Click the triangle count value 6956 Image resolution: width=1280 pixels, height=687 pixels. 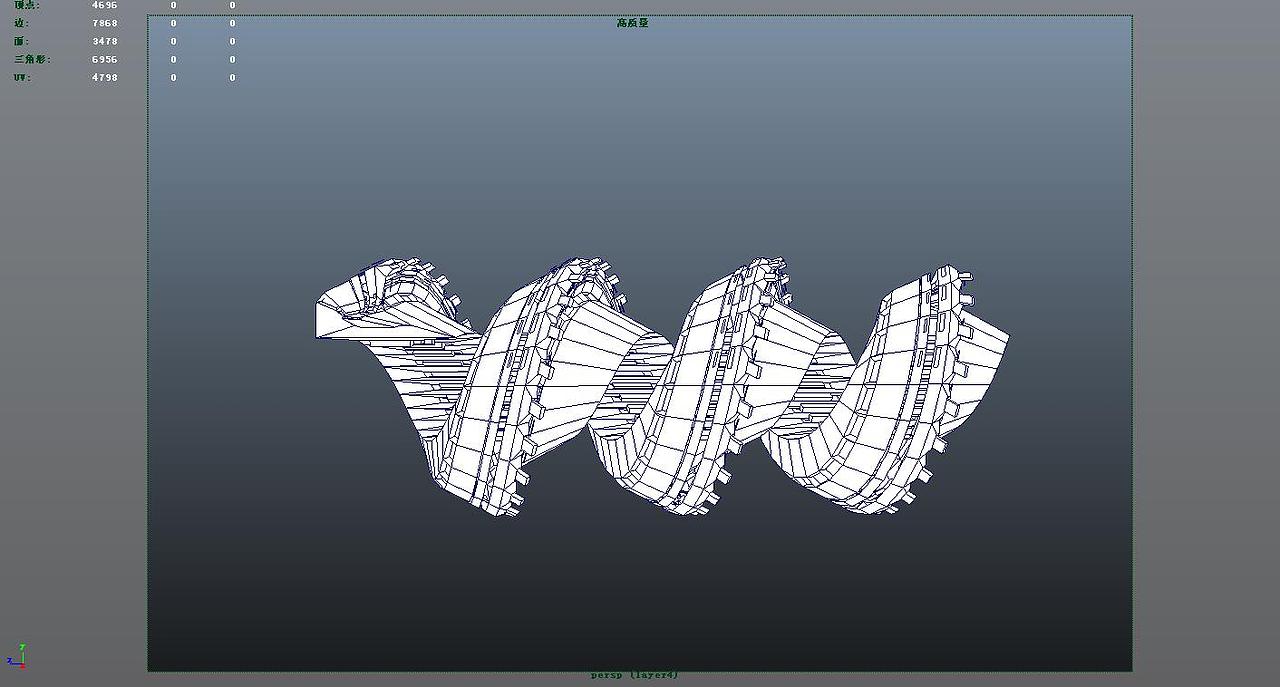coord(104,59)
